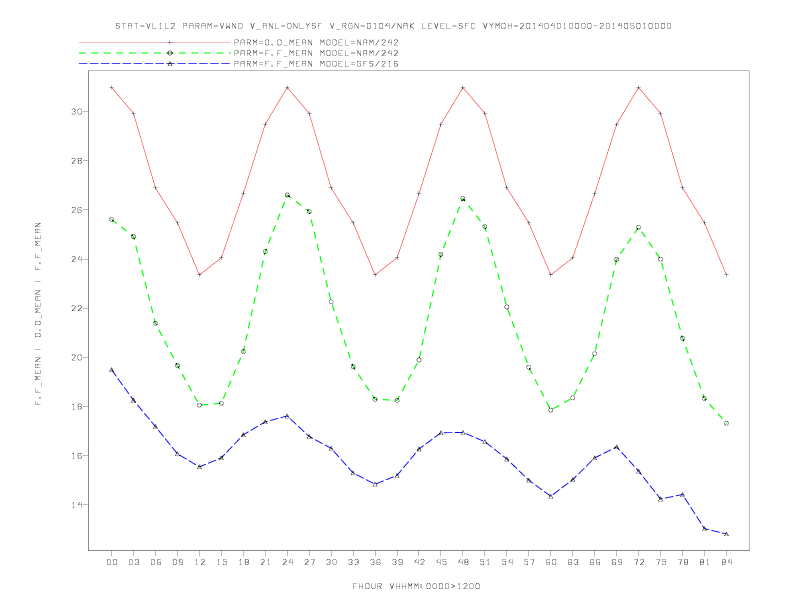Click x-axis forecast hour label 06

click(x=156, y=562)
